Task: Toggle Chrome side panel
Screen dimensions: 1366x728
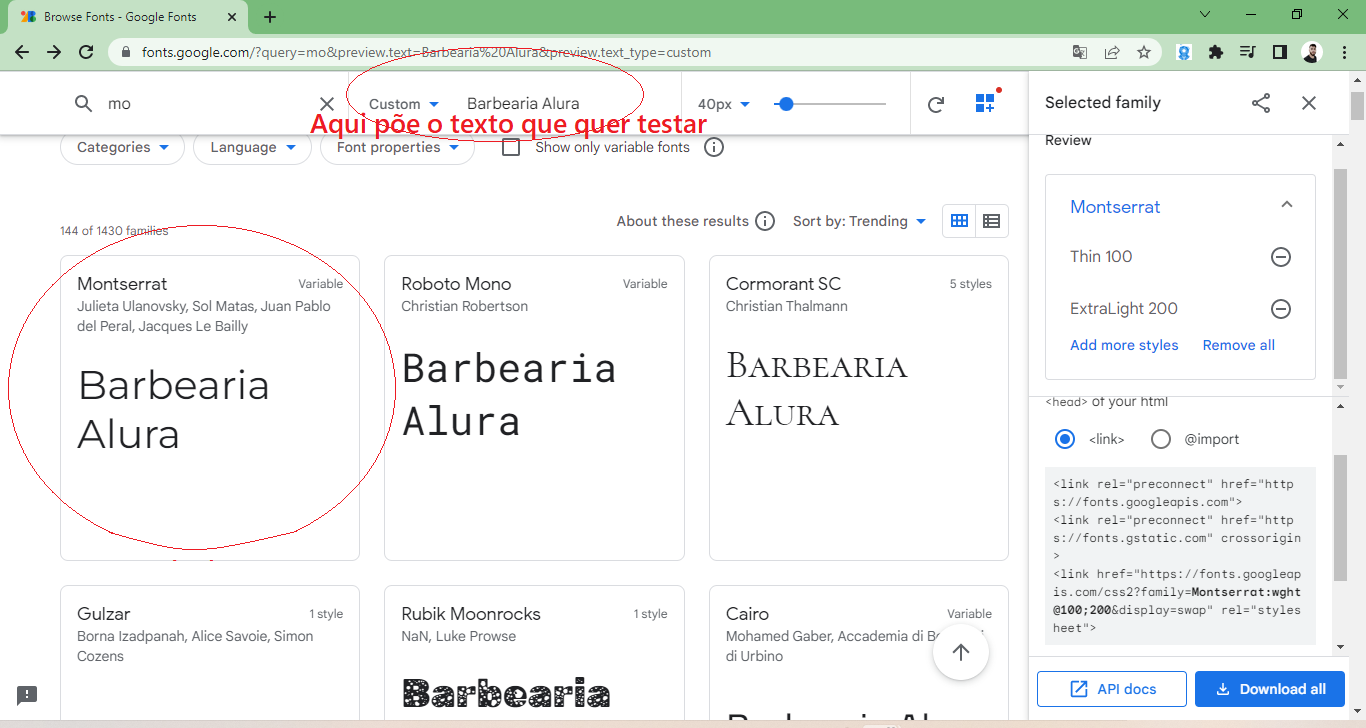Action: (1279, 52)
